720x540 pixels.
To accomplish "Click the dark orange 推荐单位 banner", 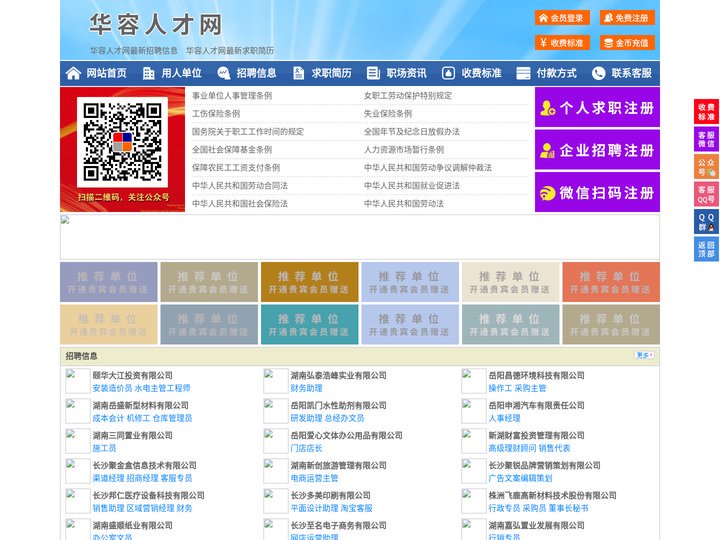I will [309, 282].
